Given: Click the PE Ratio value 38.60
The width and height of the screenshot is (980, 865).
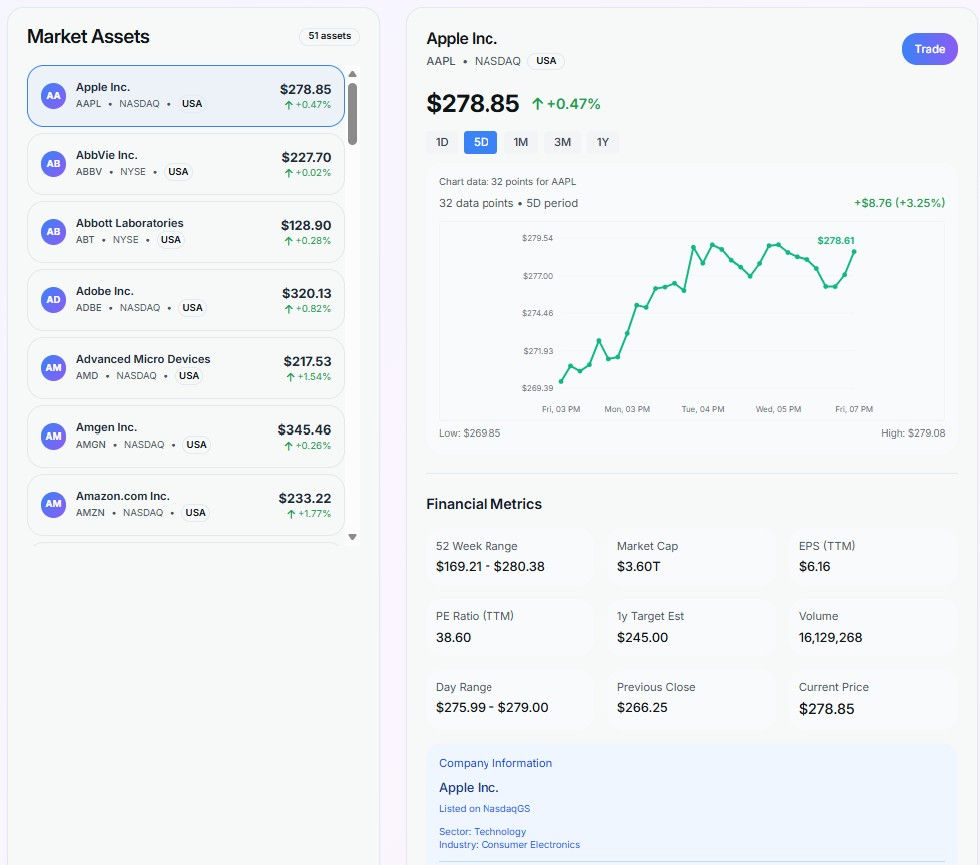Looking at the screenshot, I should click(x=453, y=638).
